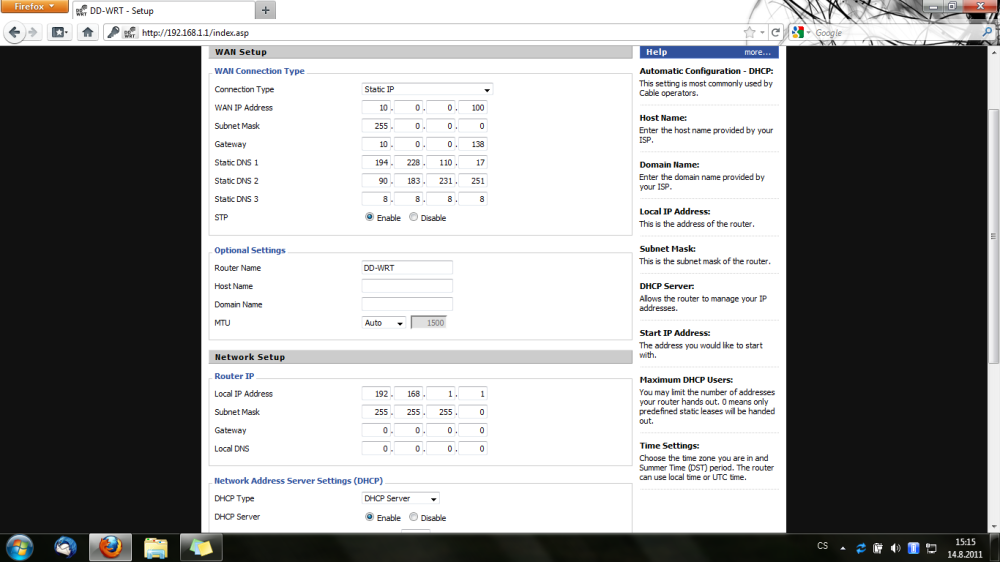Open the DHCP Type dropdown
This screenshot has width=1000, height=562.
click(400, 498)
